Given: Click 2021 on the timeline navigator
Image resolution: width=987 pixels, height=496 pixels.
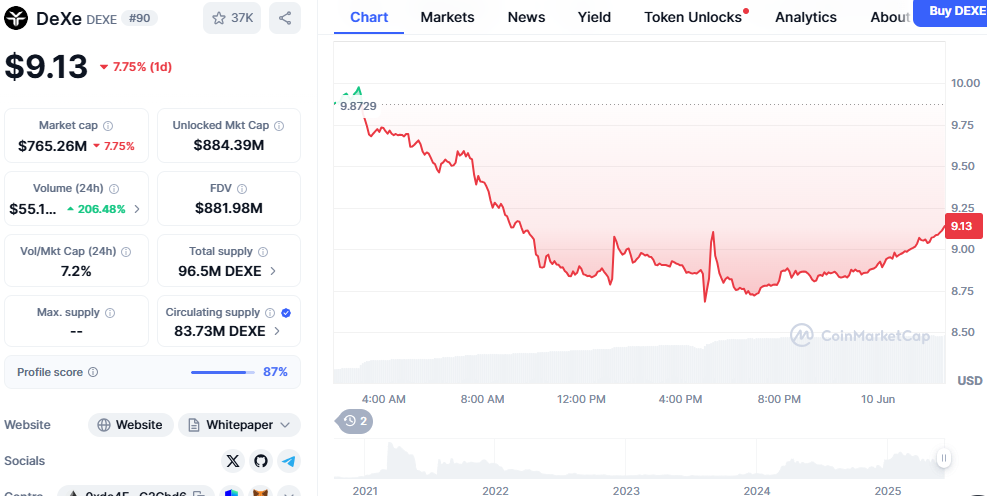Looking at the screenshot, I should coord(365,490).
